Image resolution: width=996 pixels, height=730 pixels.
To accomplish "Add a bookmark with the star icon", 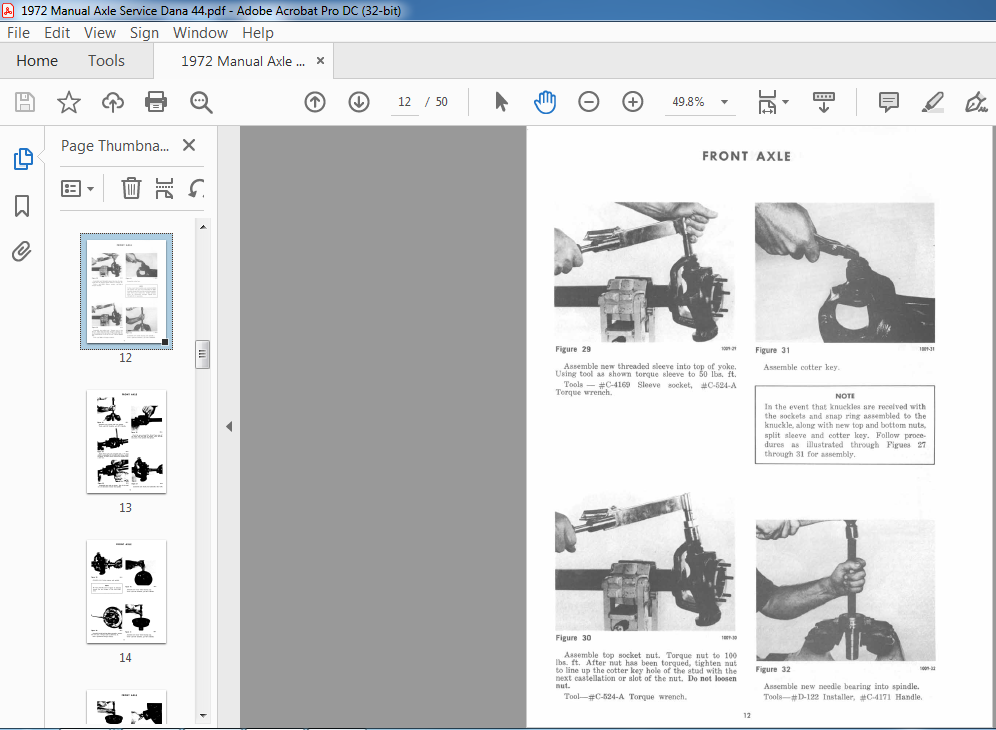I will tap(69, 102).
